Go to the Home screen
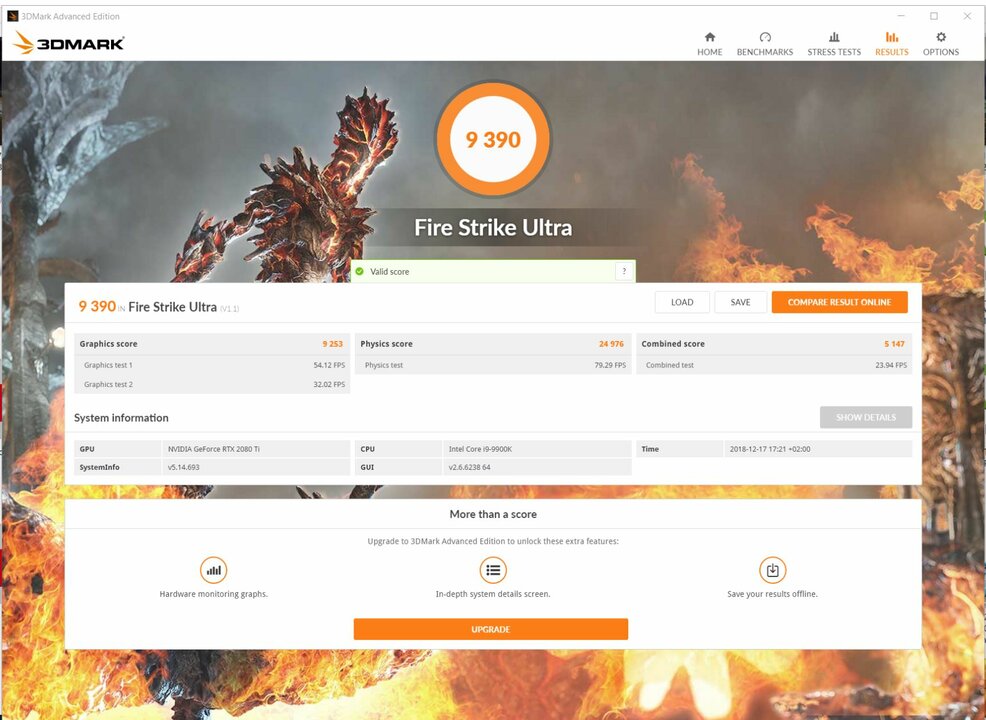 pos(709,44)
